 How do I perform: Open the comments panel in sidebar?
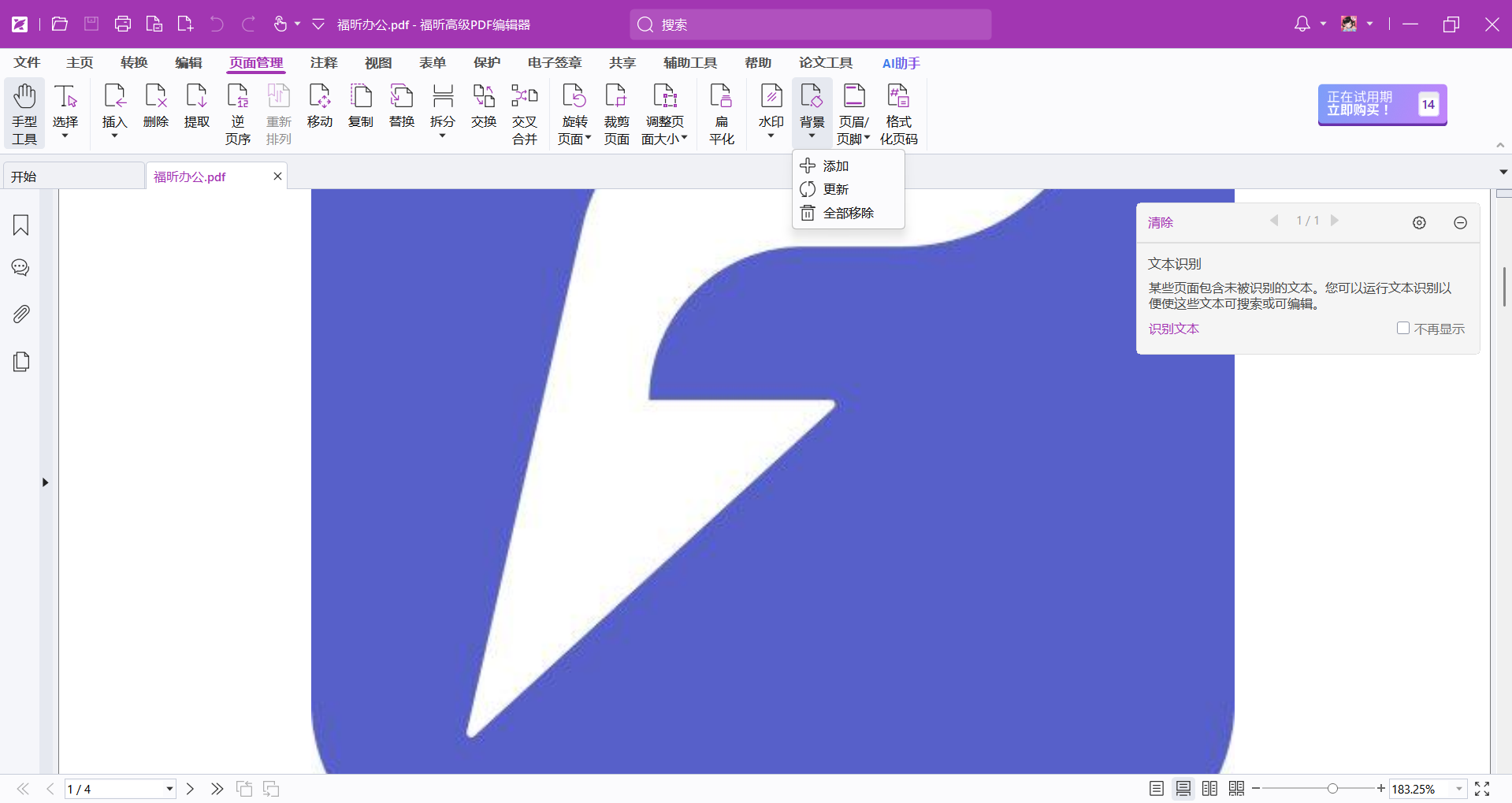(21, 269)
